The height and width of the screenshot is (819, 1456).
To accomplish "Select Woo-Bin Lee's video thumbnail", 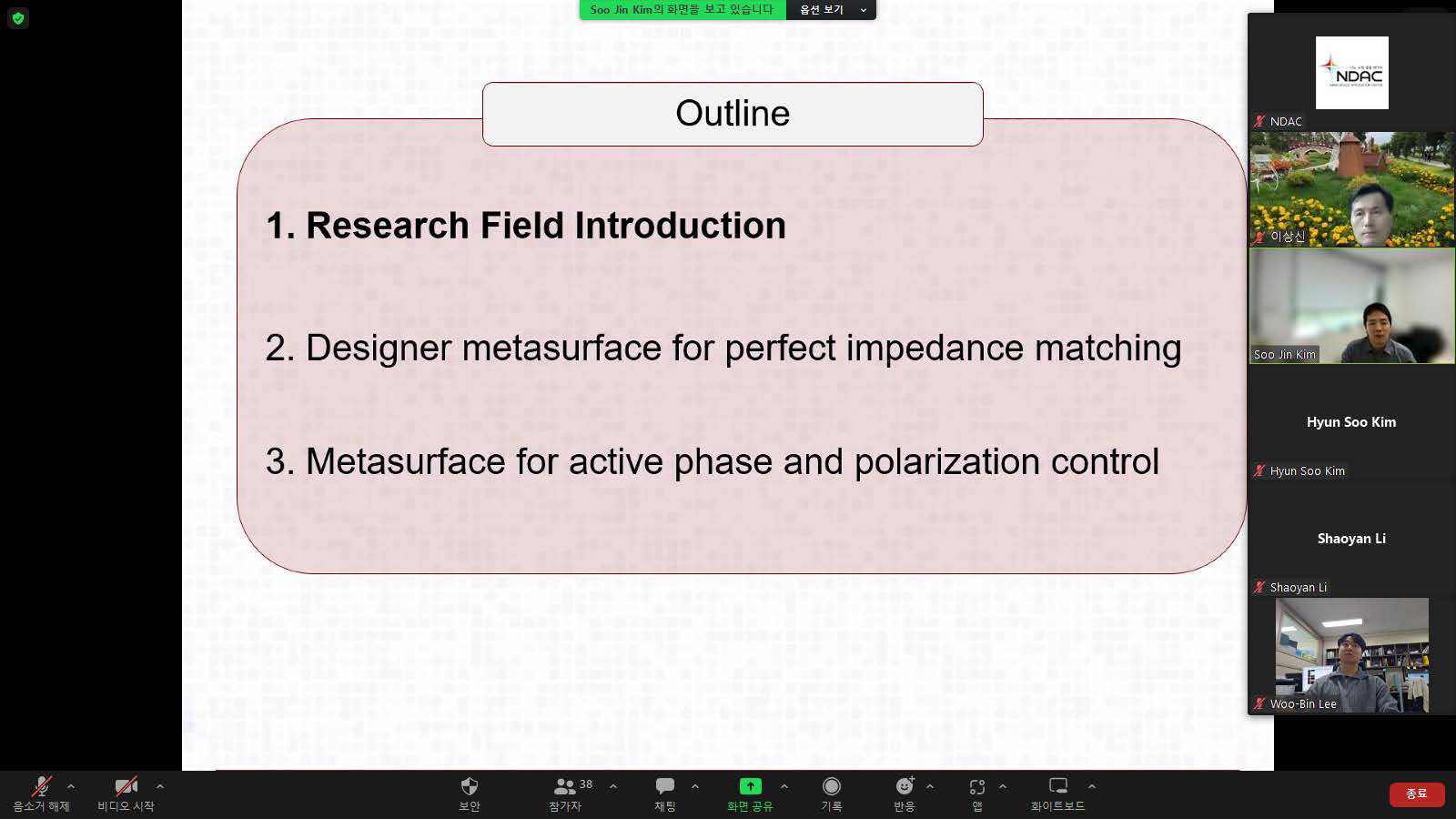I will [1352, 655].
